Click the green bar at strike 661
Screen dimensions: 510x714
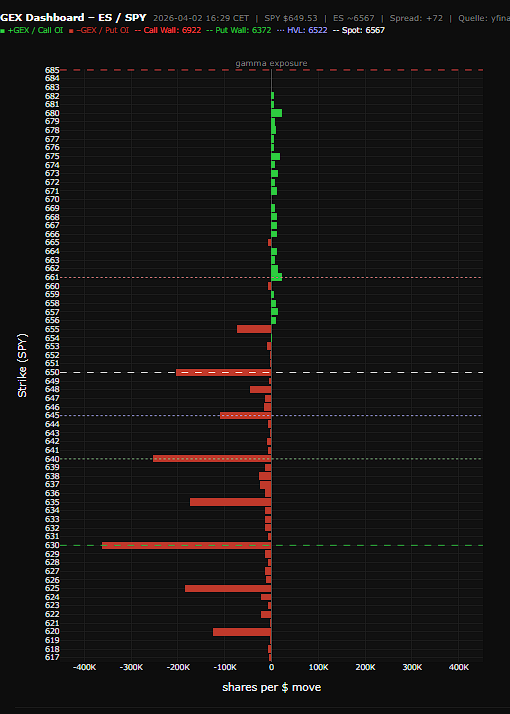click(x=276, y=277)
